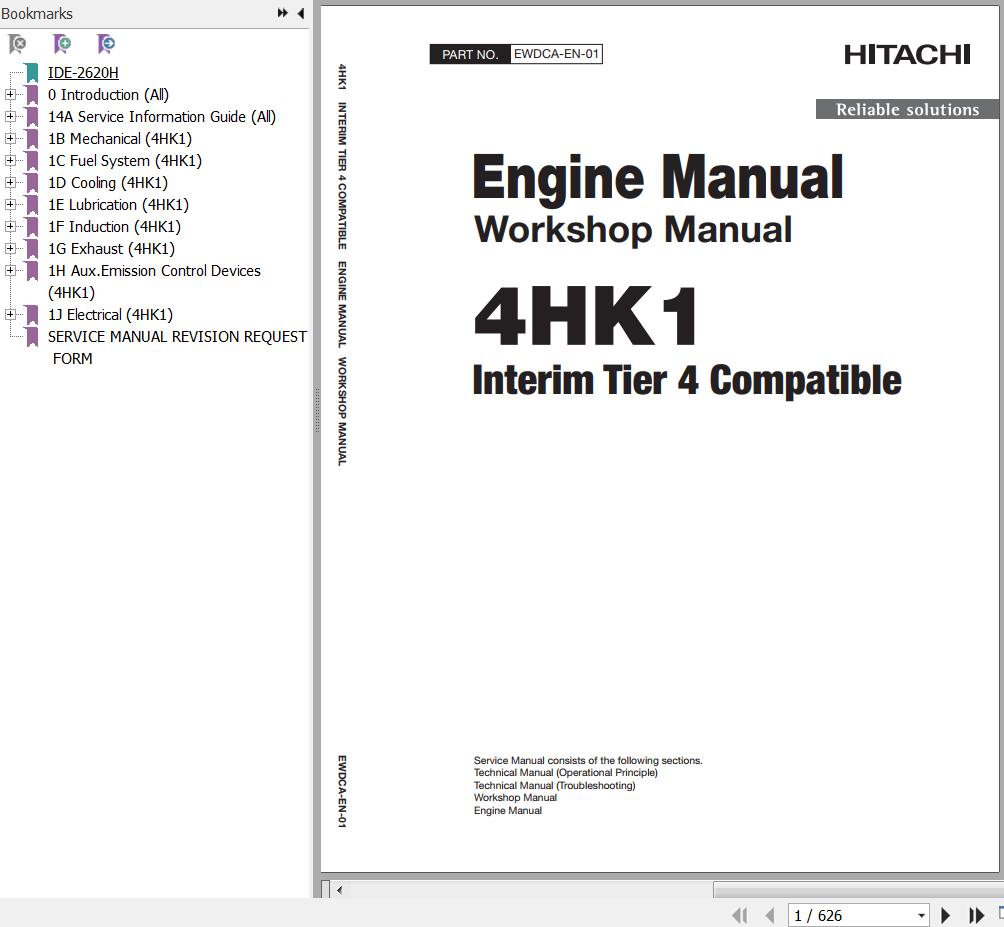Screen dimensions: 1004x927
Task: Expand the 14A Service Information Guide bookmark
Action: 10,117
